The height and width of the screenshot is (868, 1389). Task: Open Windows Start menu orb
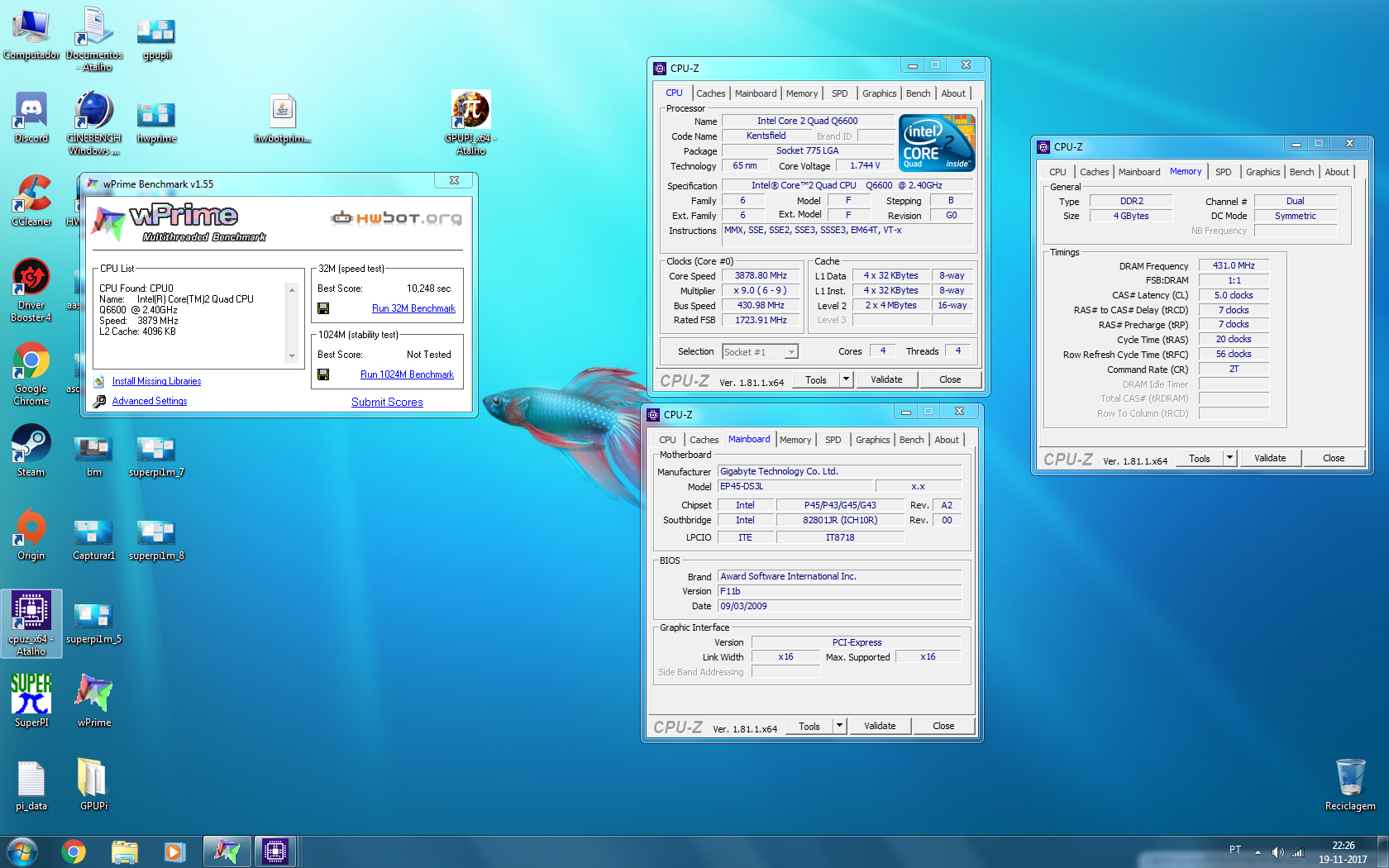point(21,851)
